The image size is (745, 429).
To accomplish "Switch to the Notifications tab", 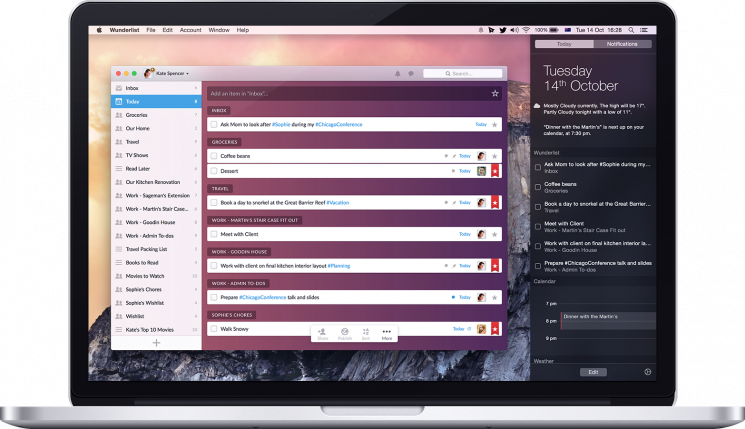I will [622, 44].
